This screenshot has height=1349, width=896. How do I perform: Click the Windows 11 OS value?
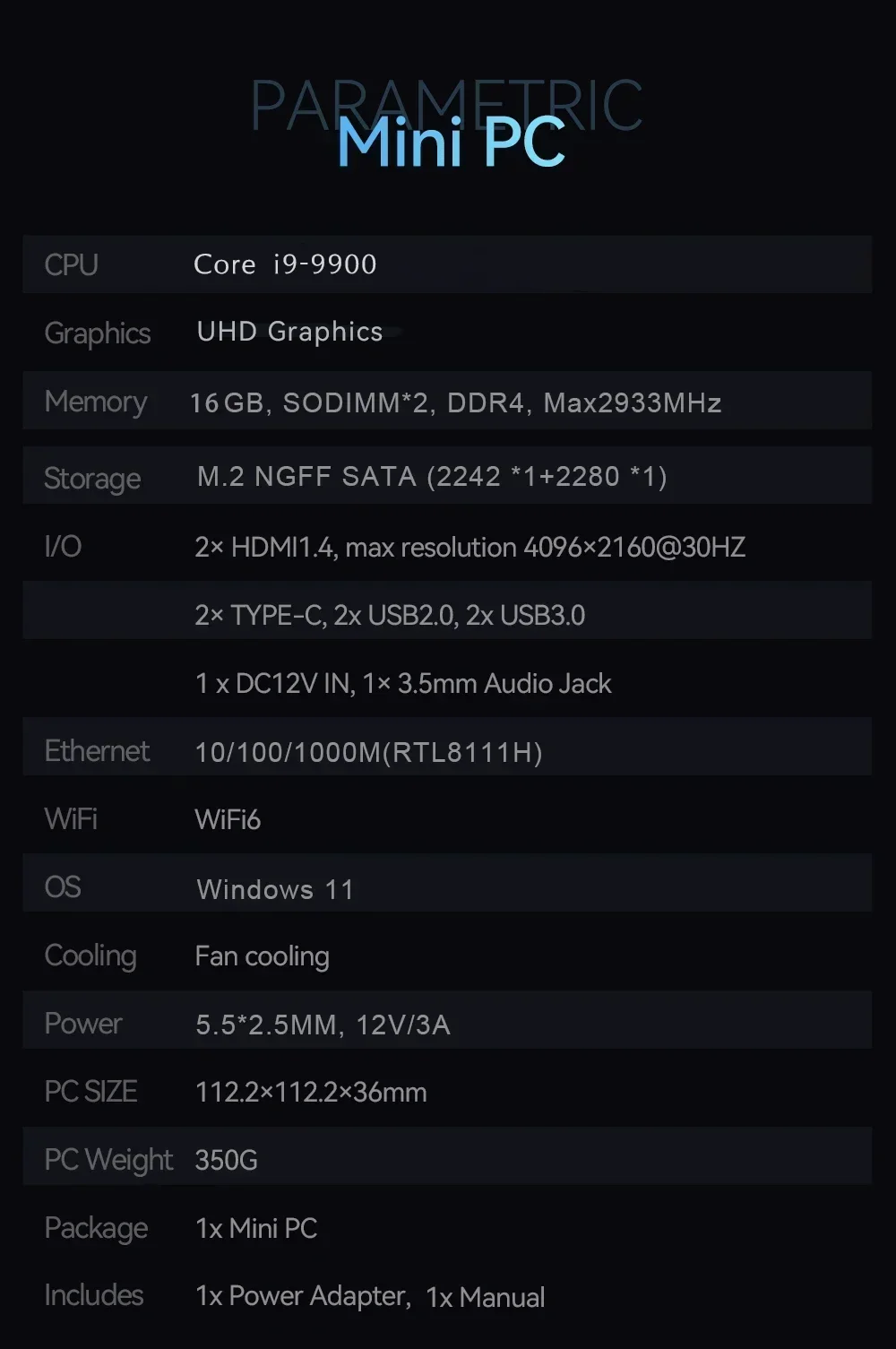coord(274,889)
